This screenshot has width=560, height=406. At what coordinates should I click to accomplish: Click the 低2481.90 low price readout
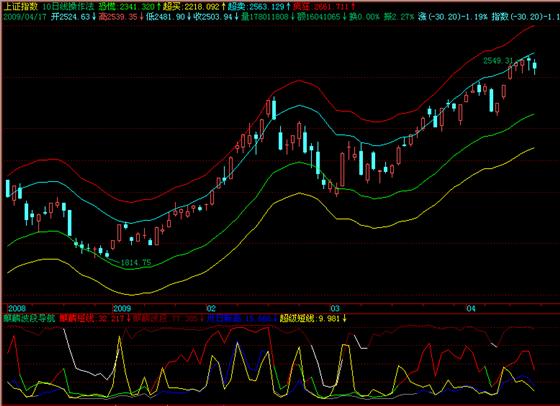pos(169,16)
